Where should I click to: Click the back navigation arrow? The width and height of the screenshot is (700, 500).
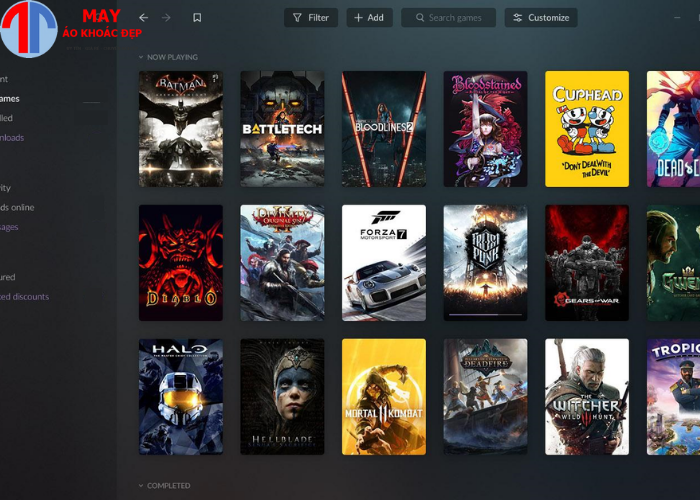coord(143,18)
